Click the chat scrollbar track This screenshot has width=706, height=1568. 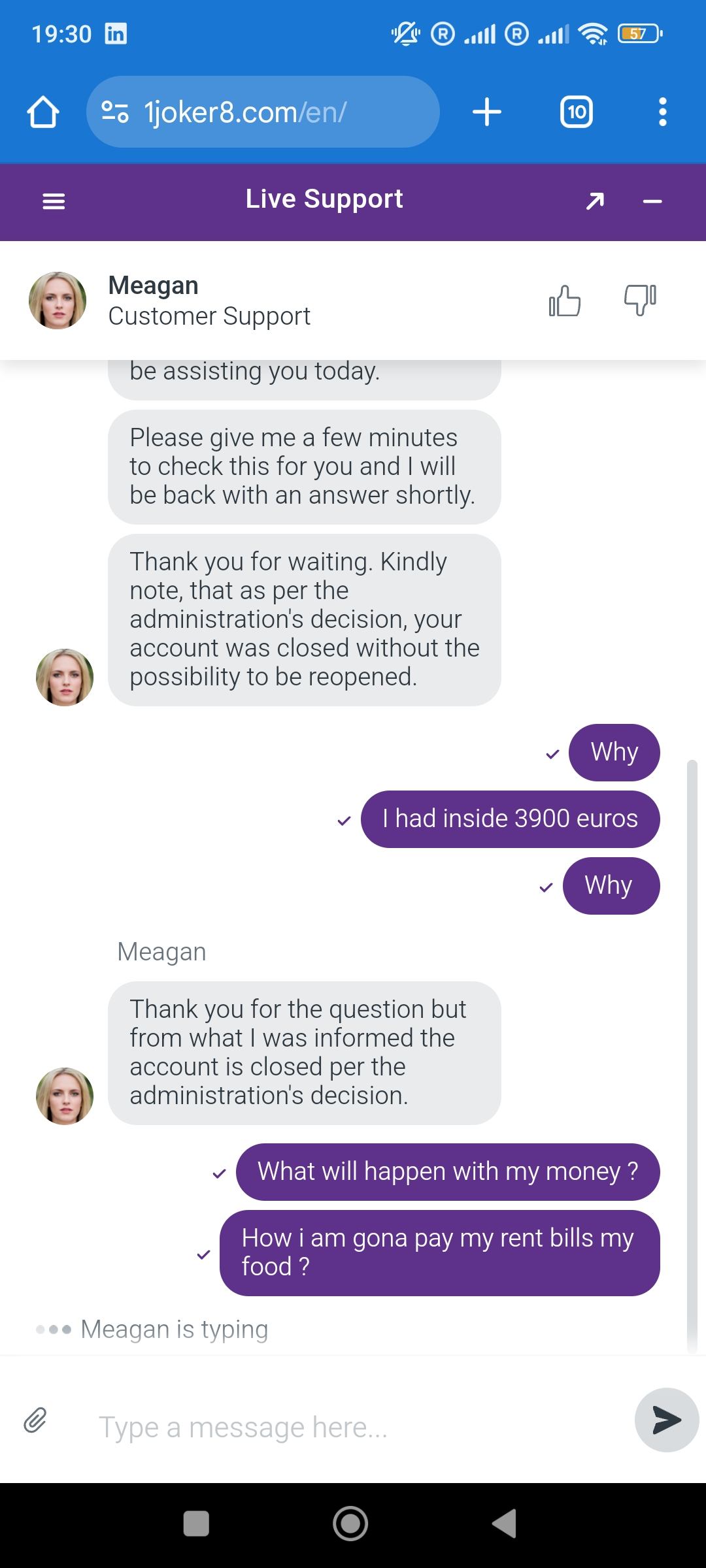pos(692,1045)
